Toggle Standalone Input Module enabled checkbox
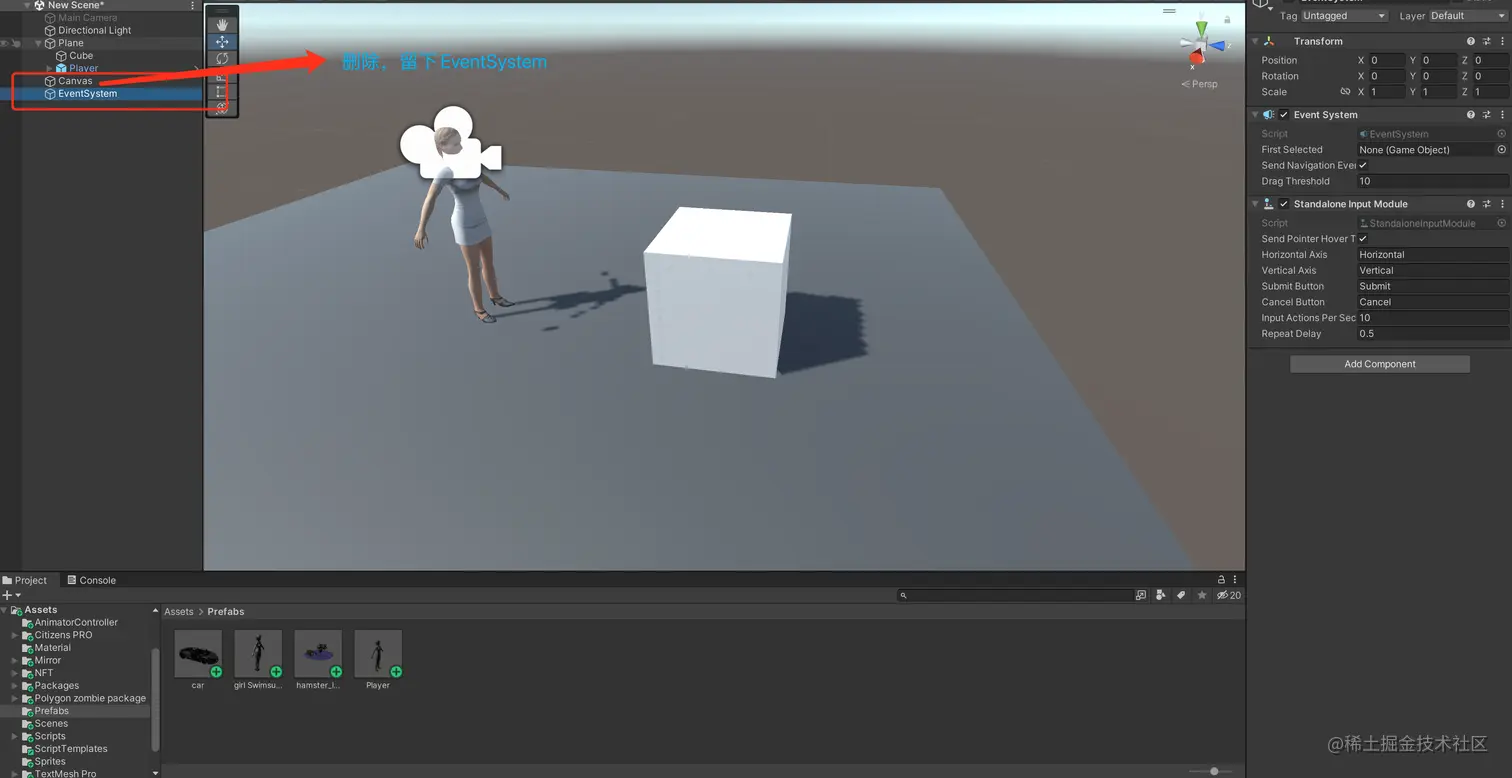1512x778 pixels. coord(1284,204)
